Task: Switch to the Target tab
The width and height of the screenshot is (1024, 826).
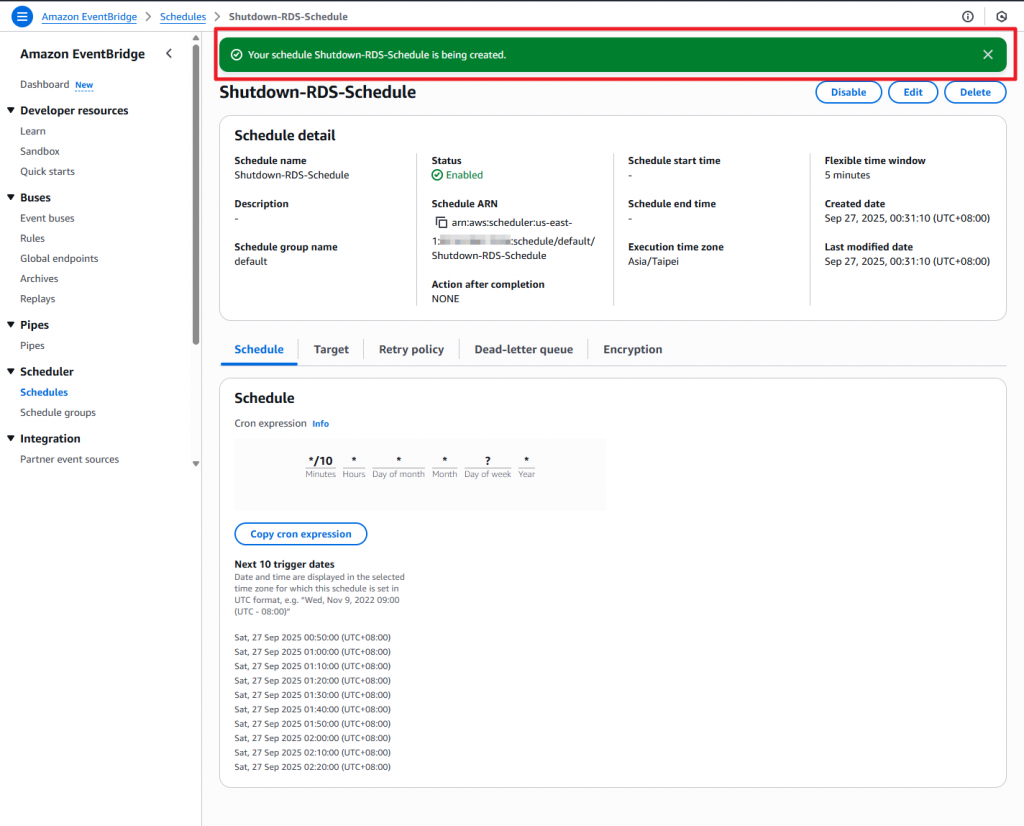Action: coord(331,349)
